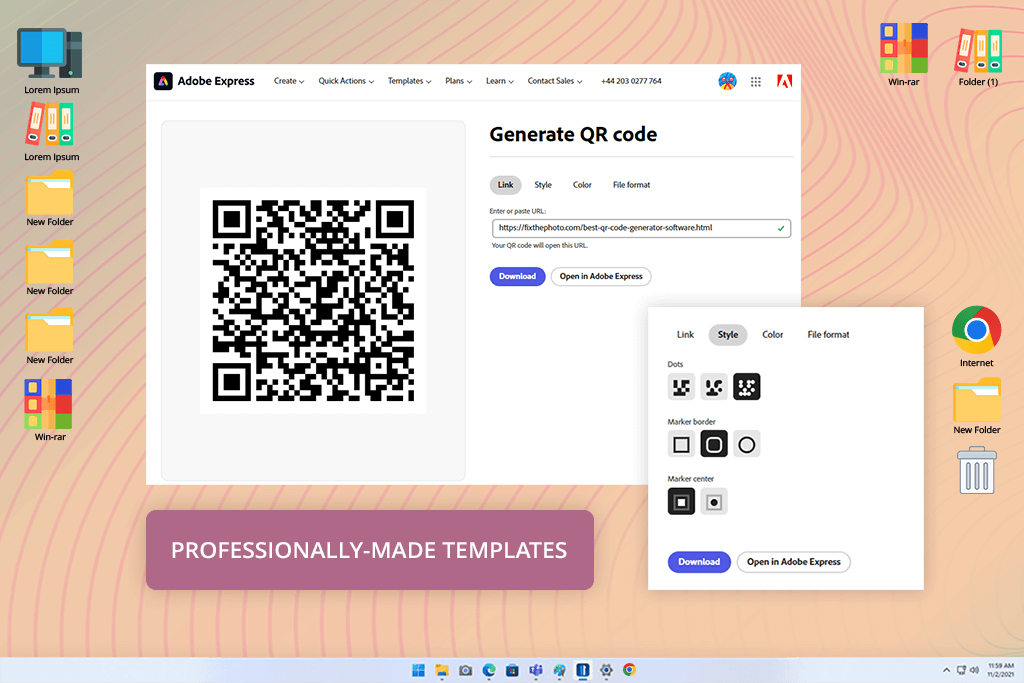
Task: Open the Internet Chrome desktop icon
Action: tap(976, 336)
